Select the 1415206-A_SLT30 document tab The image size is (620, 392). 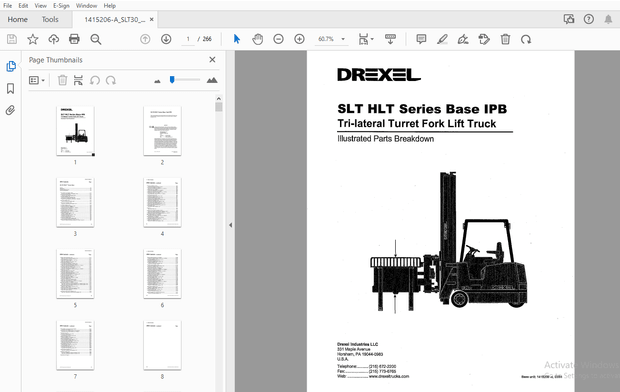(x=115, y=20)
